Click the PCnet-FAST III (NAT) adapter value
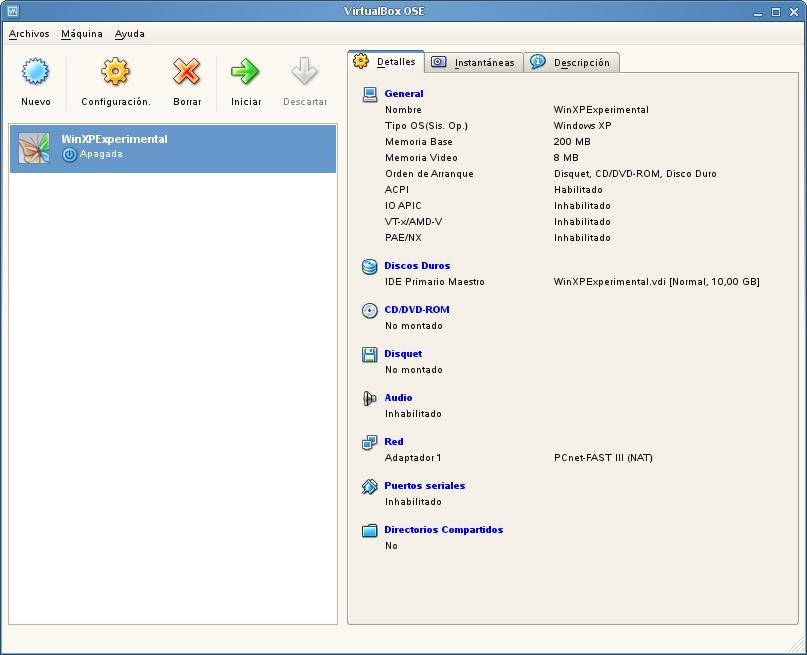This screenshot has width=807, height=655. (x=603, y=457)
